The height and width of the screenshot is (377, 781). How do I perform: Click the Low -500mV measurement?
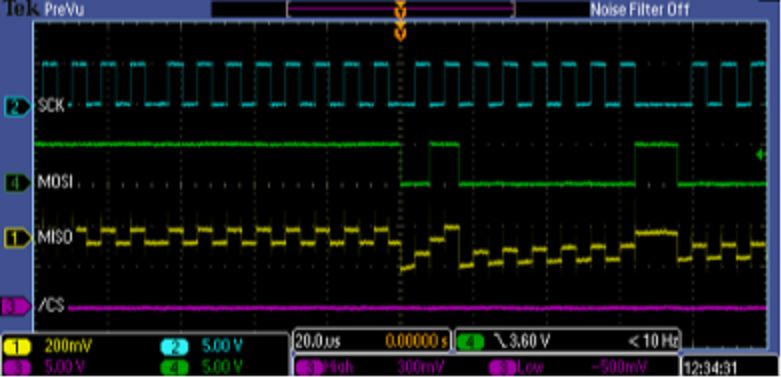(x=568, y=368)
